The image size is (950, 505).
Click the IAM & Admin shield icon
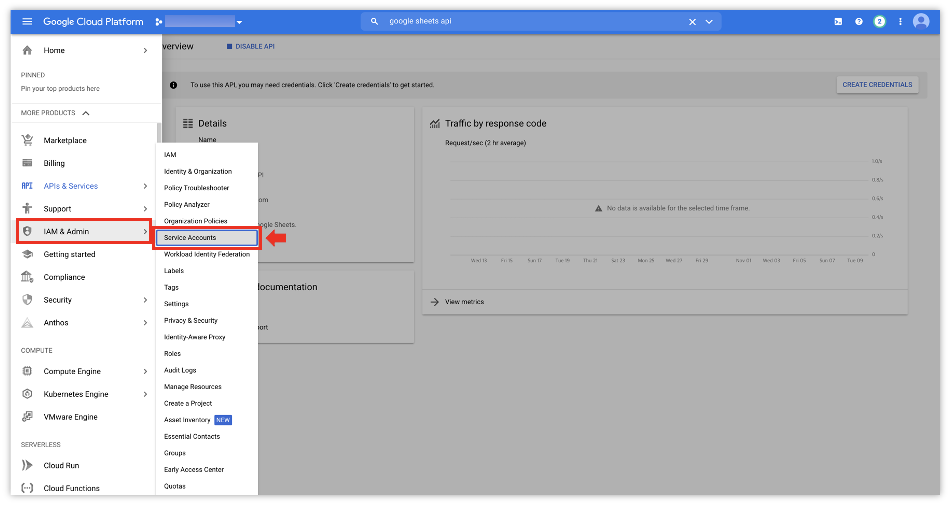coord(27,231)
